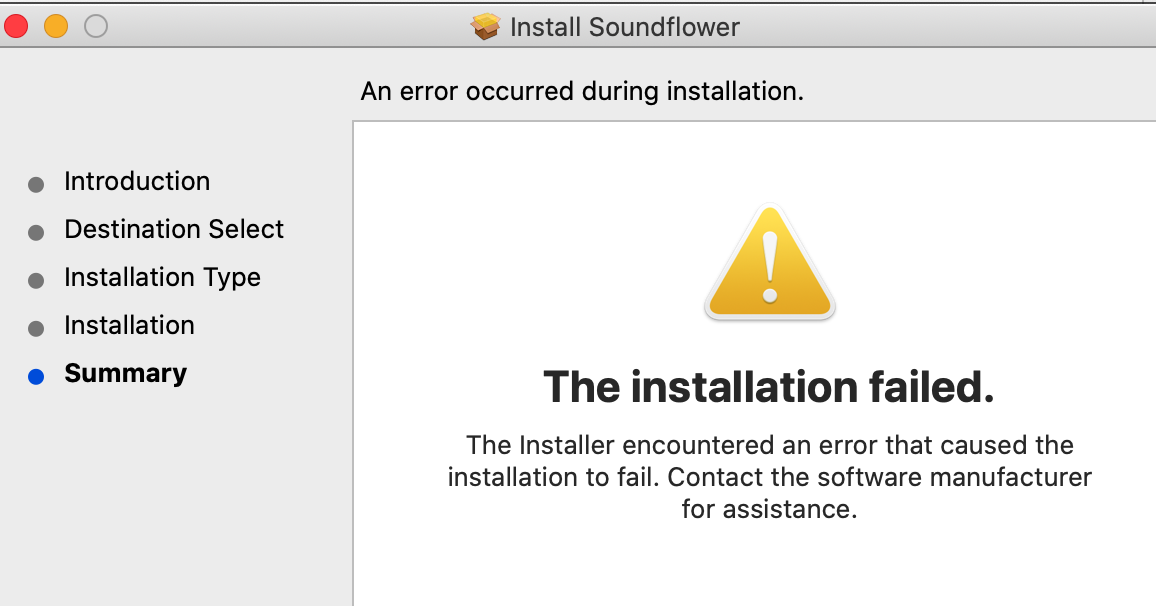1156x606 pixels.
Task: Click the 'An error occurred during installation' header
Action: (x=582, y=92)
